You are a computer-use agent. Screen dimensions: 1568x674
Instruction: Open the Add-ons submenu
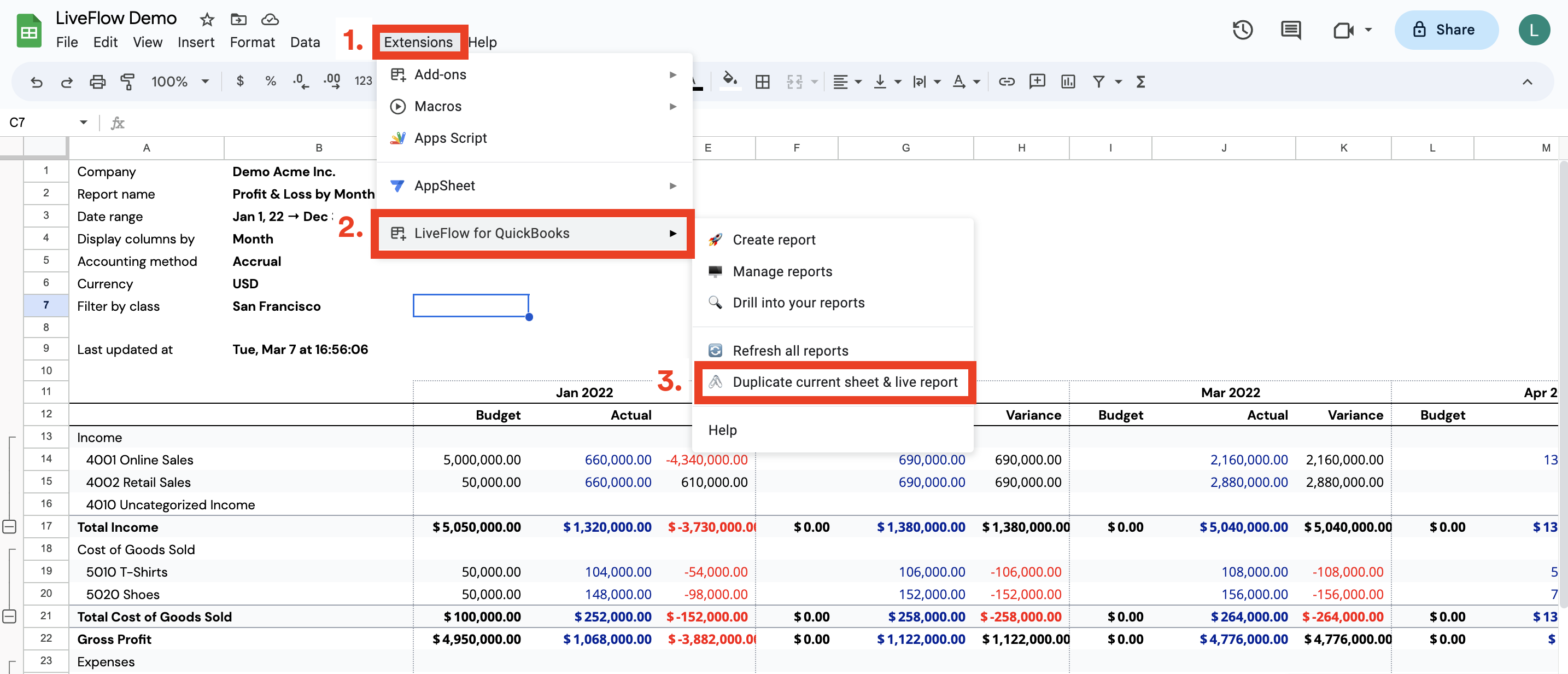[534, 74]
